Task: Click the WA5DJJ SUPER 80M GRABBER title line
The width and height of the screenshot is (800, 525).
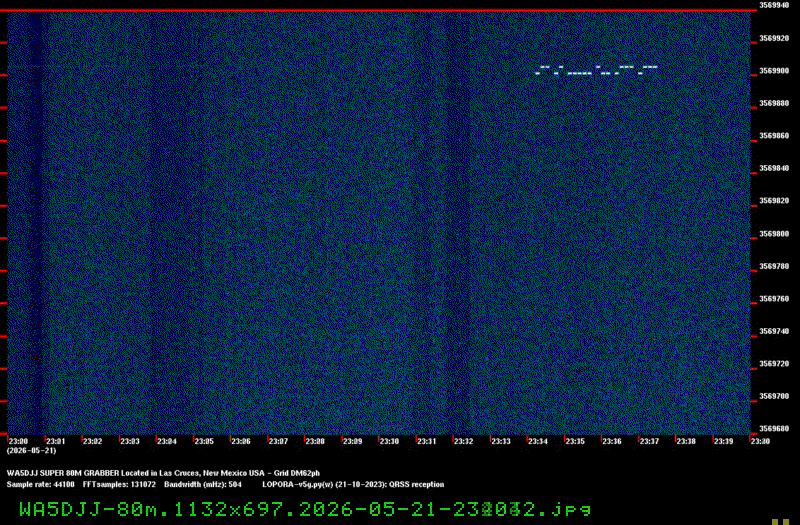Action: click(x=163, y=473)
